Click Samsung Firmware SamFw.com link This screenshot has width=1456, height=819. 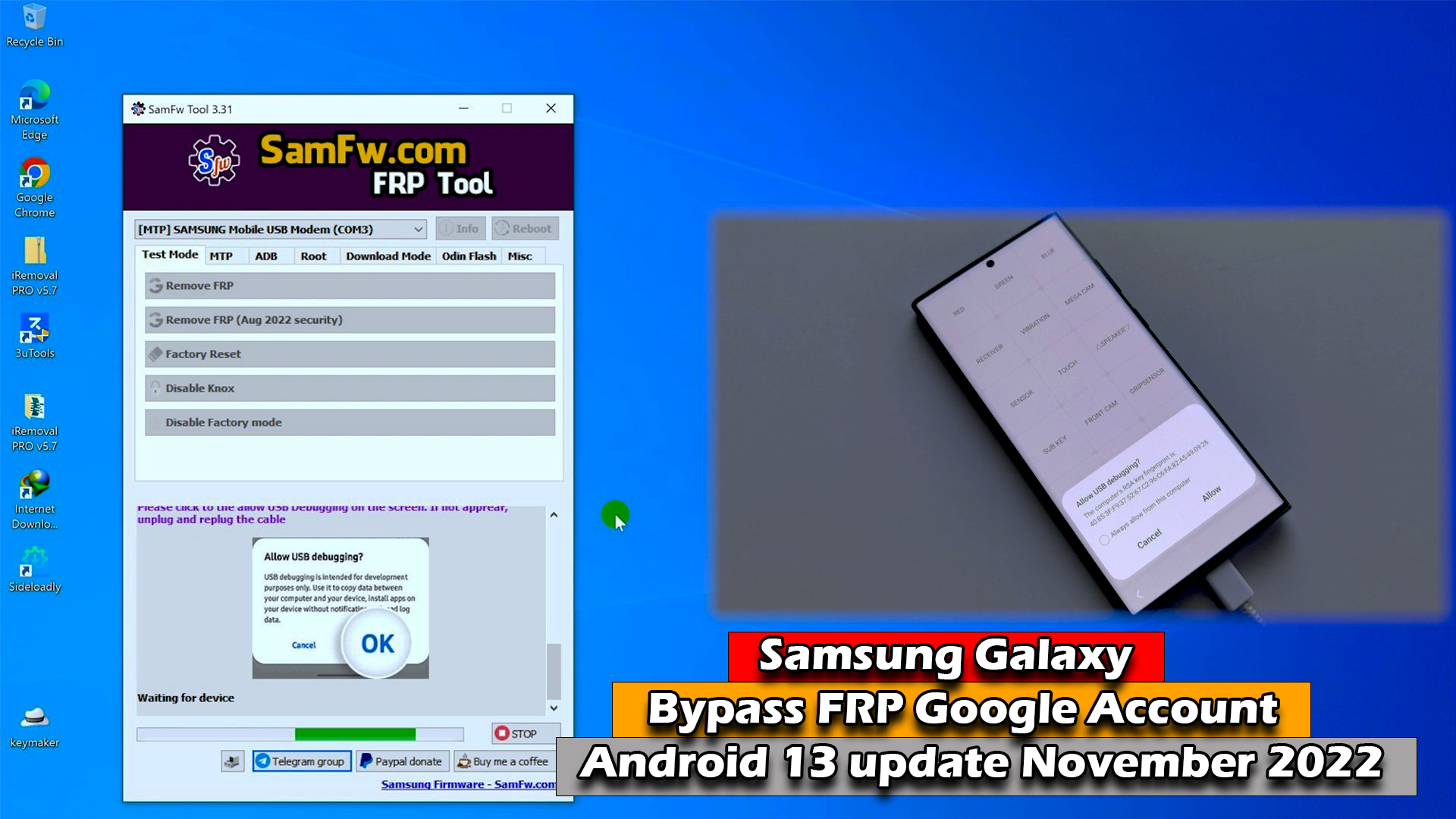466,784
